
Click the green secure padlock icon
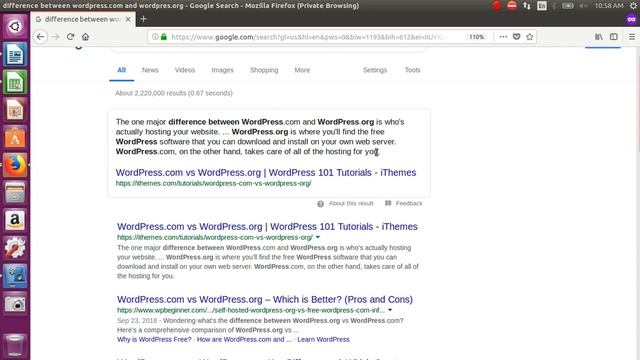164,37
